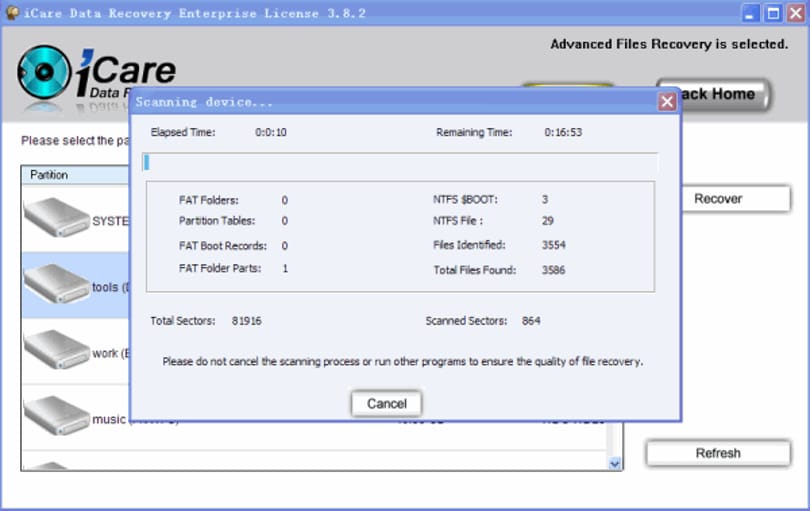Select the music partition drive icon
The height and width of the screenshot is (511, 810).
coord(56,416)
